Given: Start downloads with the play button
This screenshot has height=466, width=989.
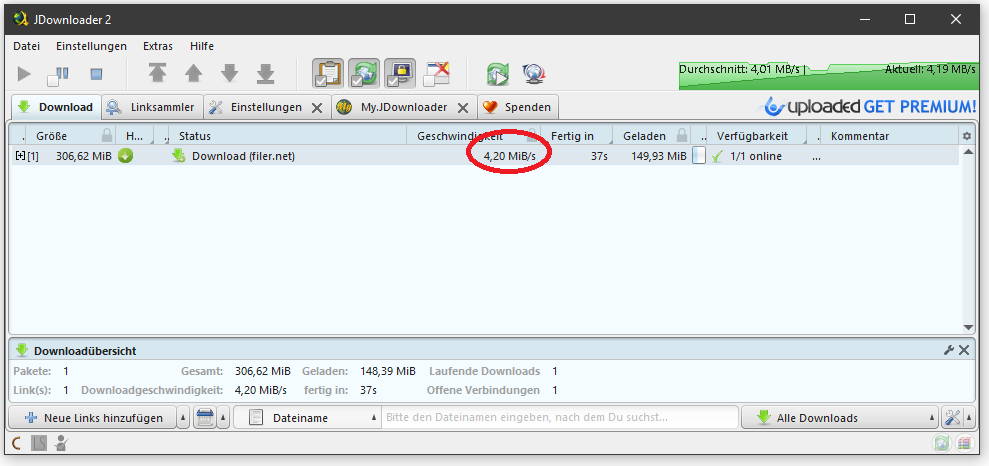Looking at the screenshot, I should point(24,74).
